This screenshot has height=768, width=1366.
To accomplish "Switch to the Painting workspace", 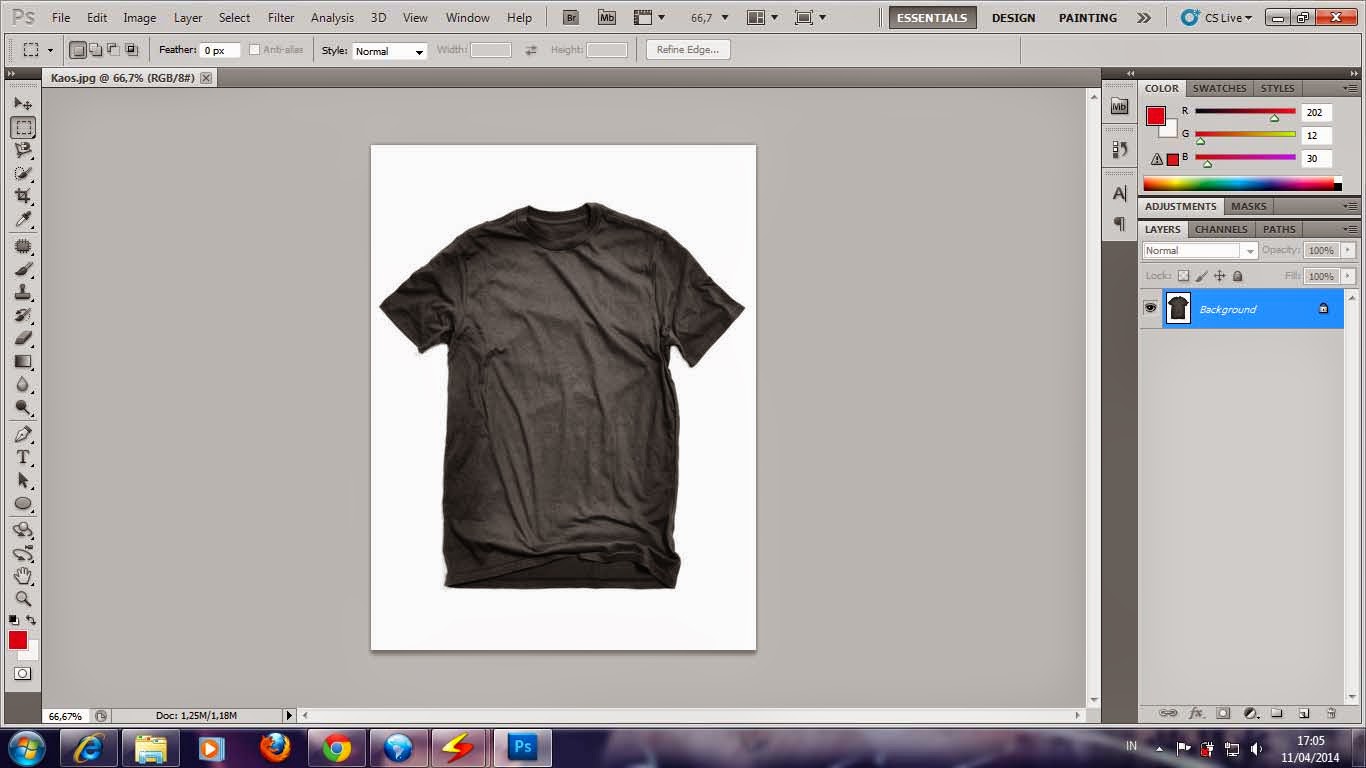I will coord(1088,18).
